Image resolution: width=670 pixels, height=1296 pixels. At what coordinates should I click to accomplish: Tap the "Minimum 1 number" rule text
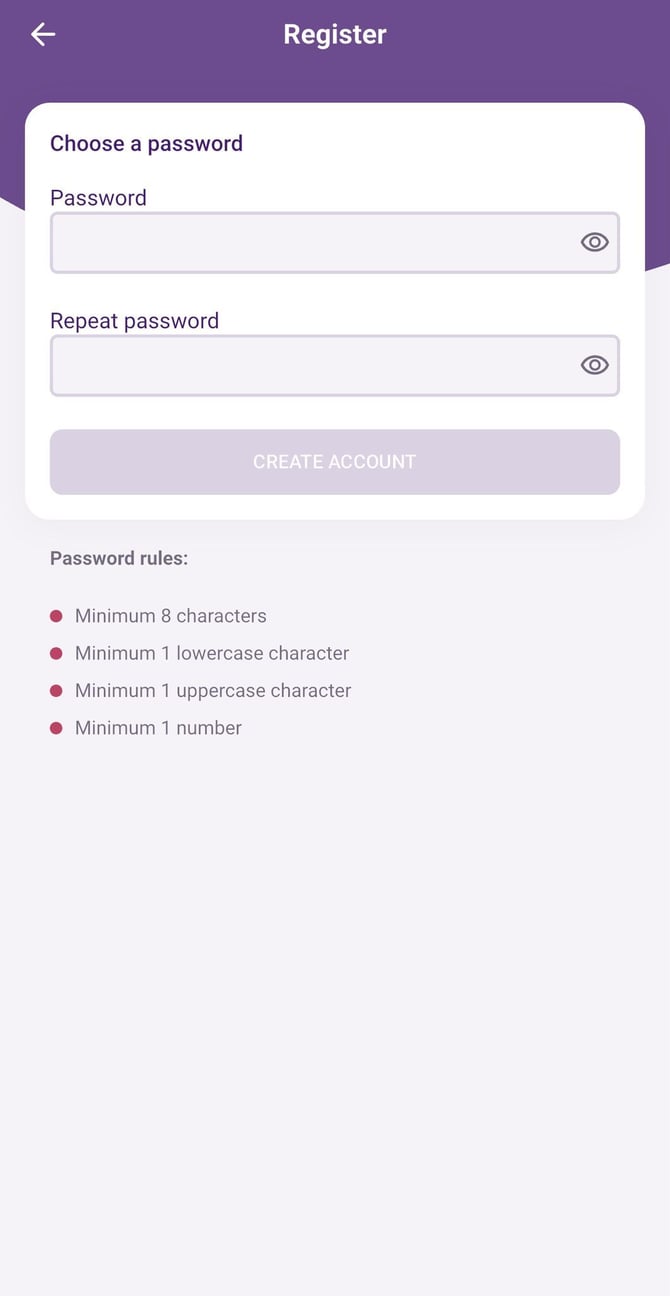point(158,728)
